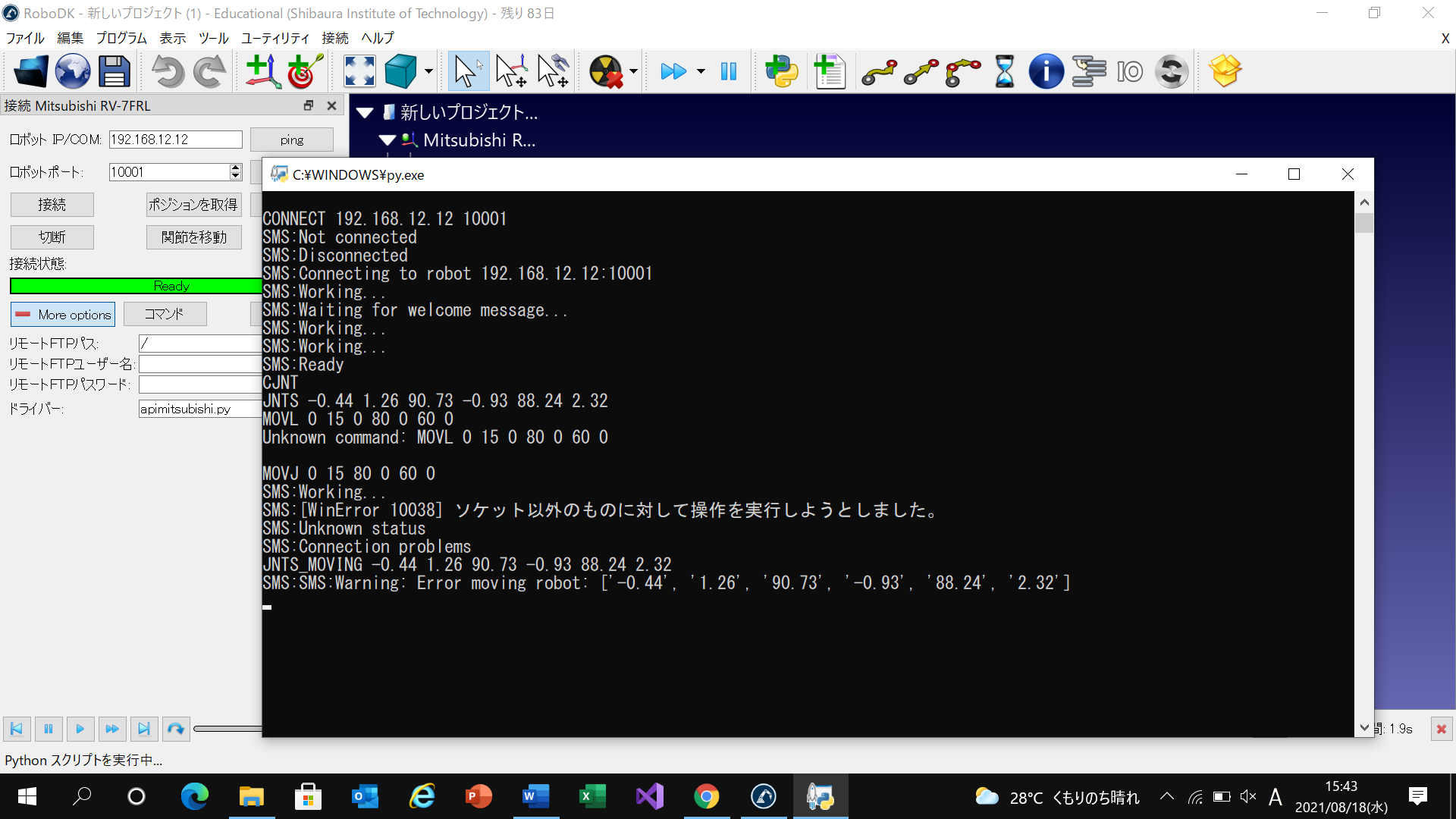The width and height of the screenshot is (1456, 819).
Task: Open the ユーティリティ menu
Action: coord(275,38)
